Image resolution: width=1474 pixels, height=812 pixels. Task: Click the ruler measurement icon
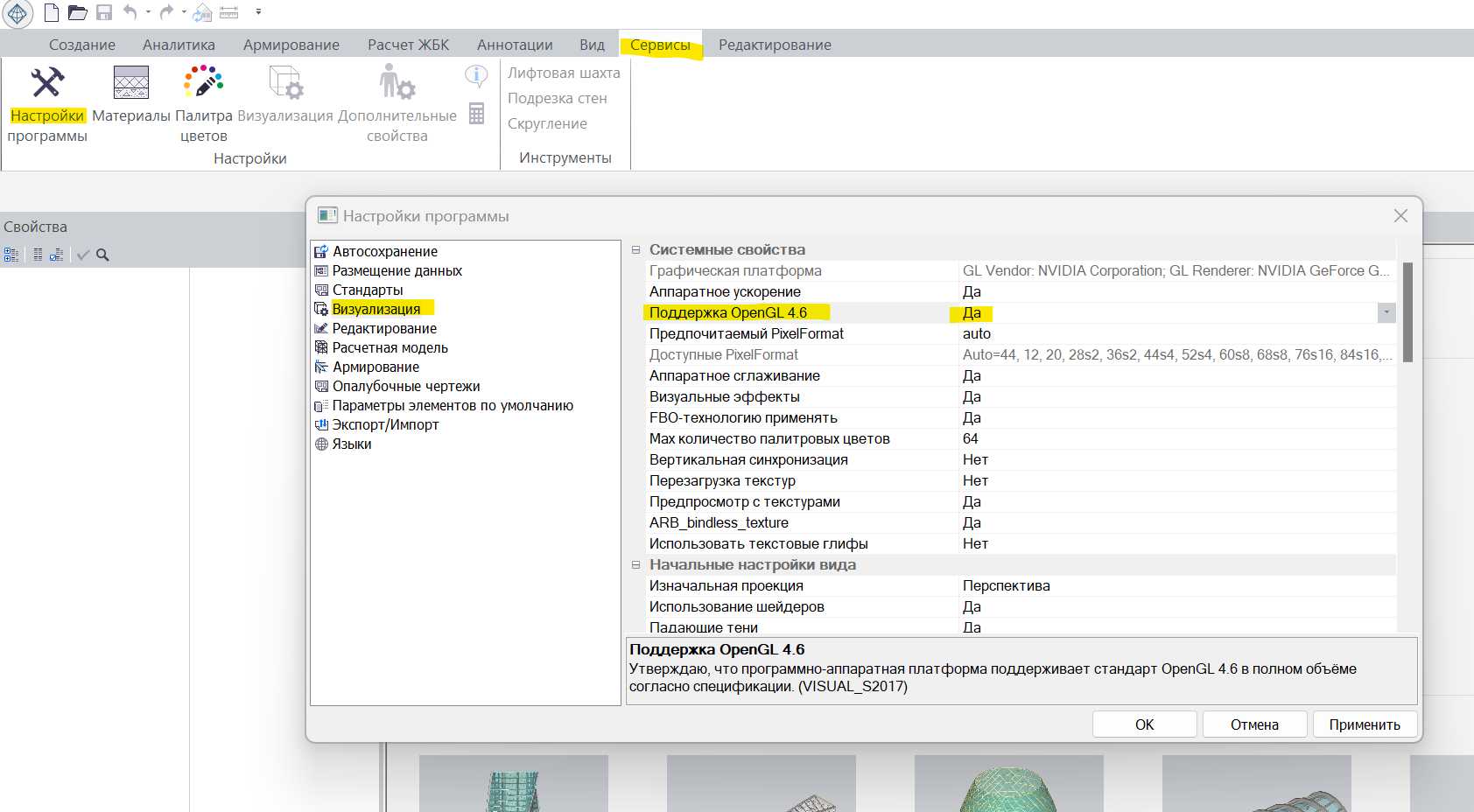tap(229, 12)
